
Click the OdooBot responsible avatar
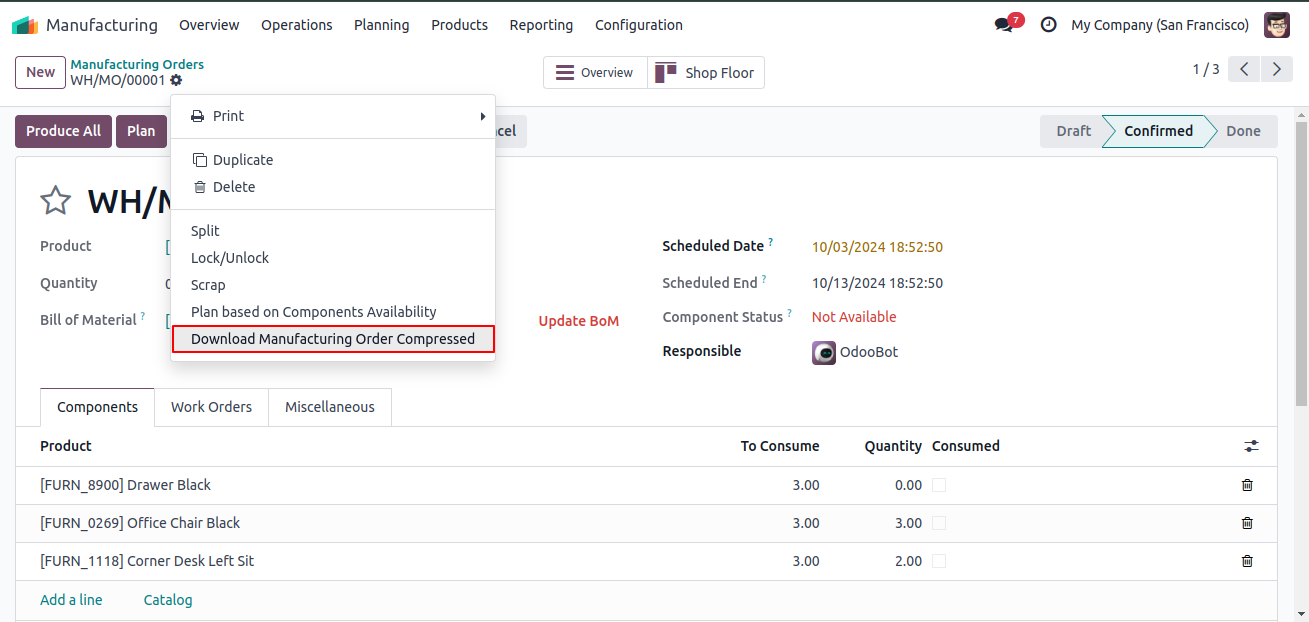pos(824,352)
